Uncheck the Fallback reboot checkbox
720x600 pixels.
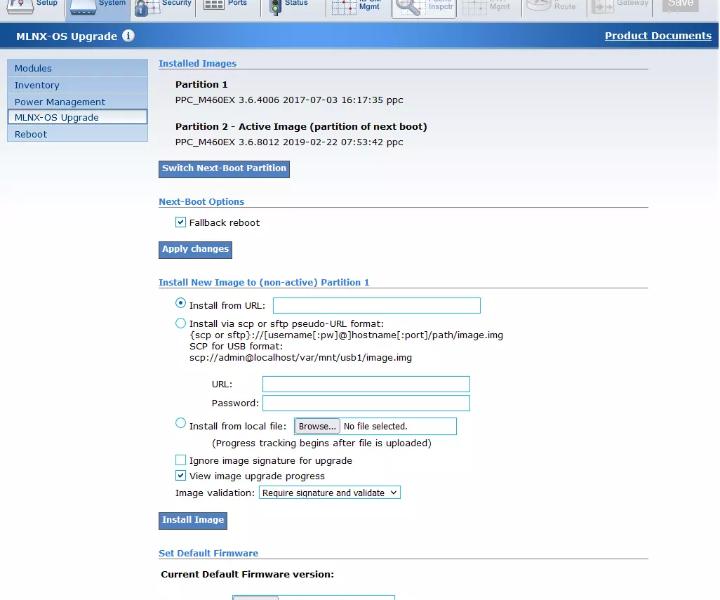pyautogui.click(x=180, y=223)
